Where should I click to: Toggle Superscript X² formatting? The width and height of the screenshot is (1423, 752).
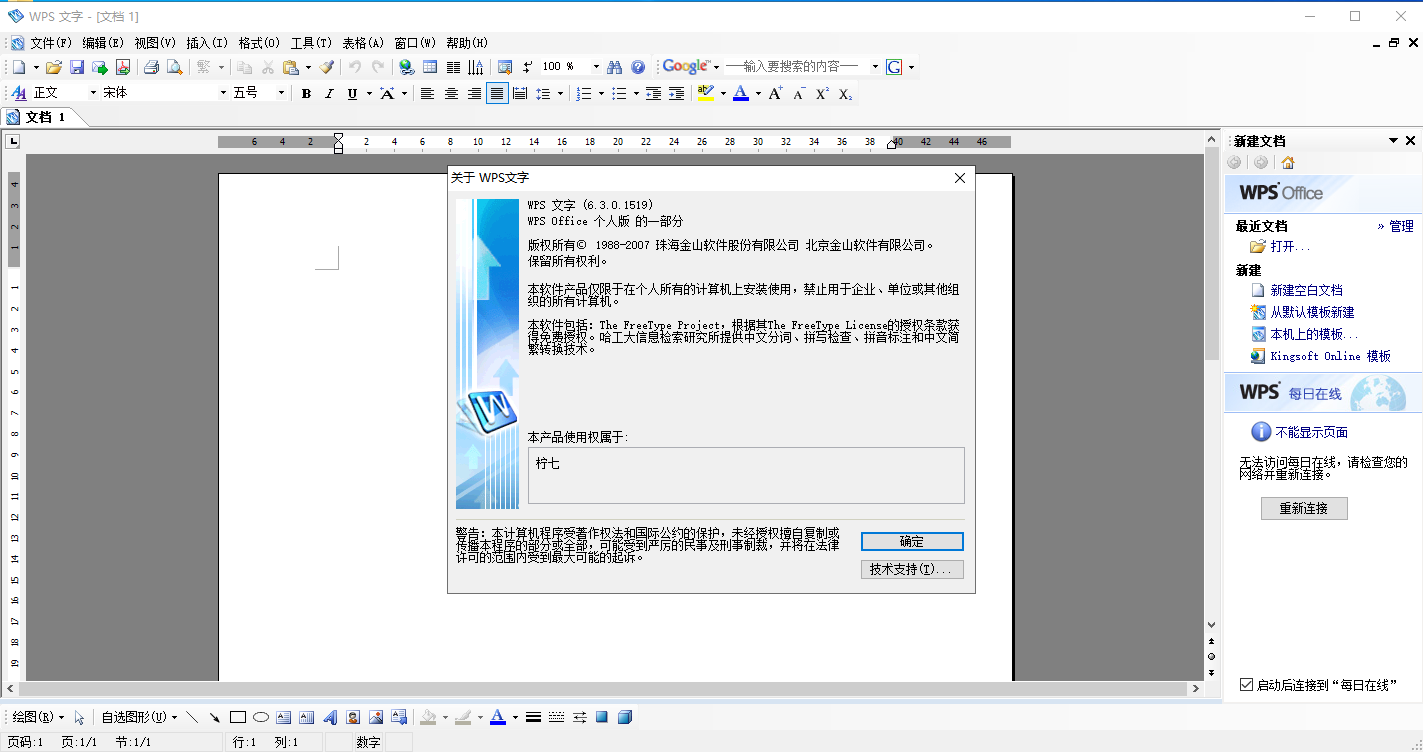(822, 93)
